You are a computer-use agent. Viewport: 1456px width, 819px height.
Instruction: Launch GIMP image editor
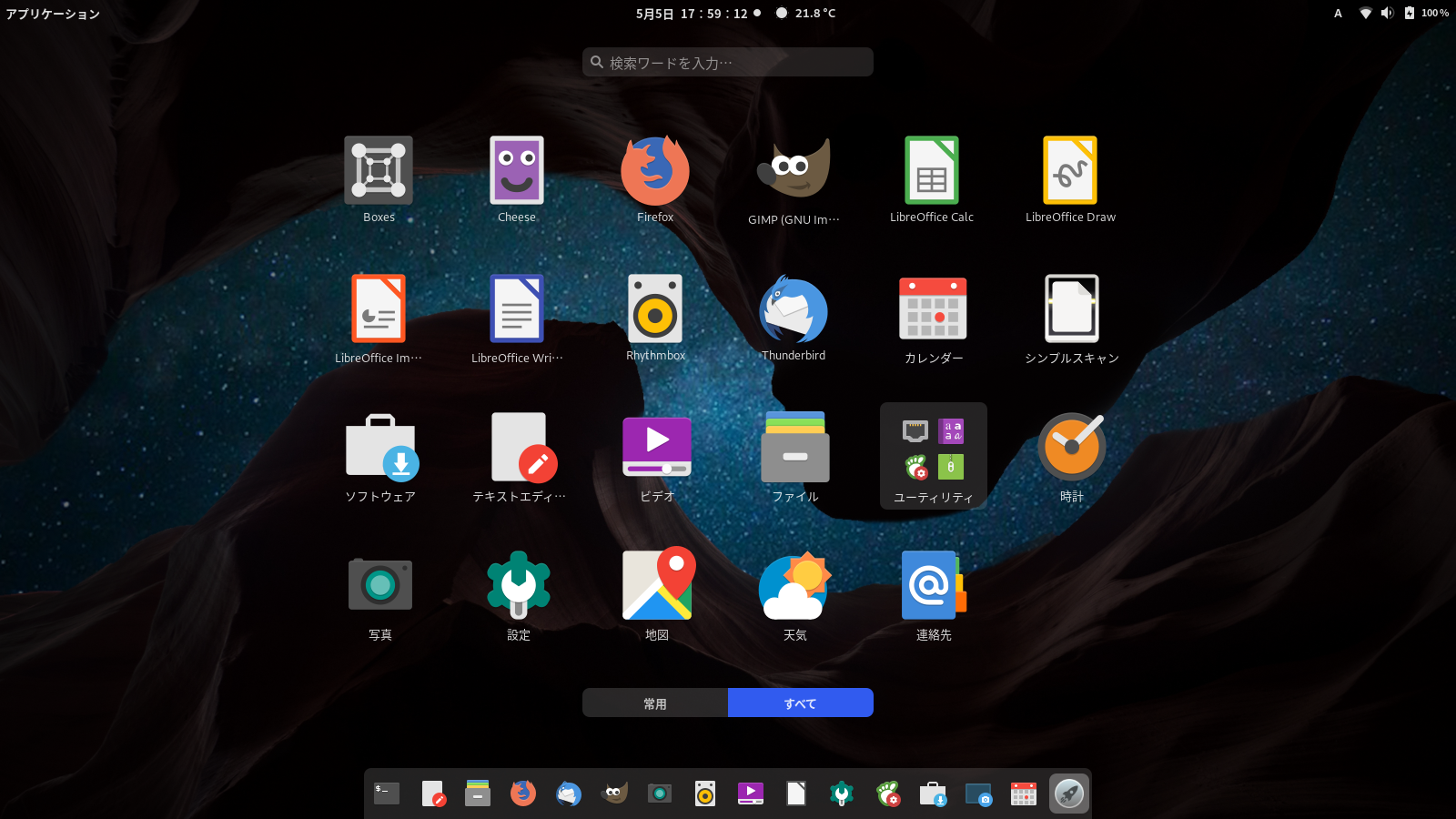(x=794, y=171)
